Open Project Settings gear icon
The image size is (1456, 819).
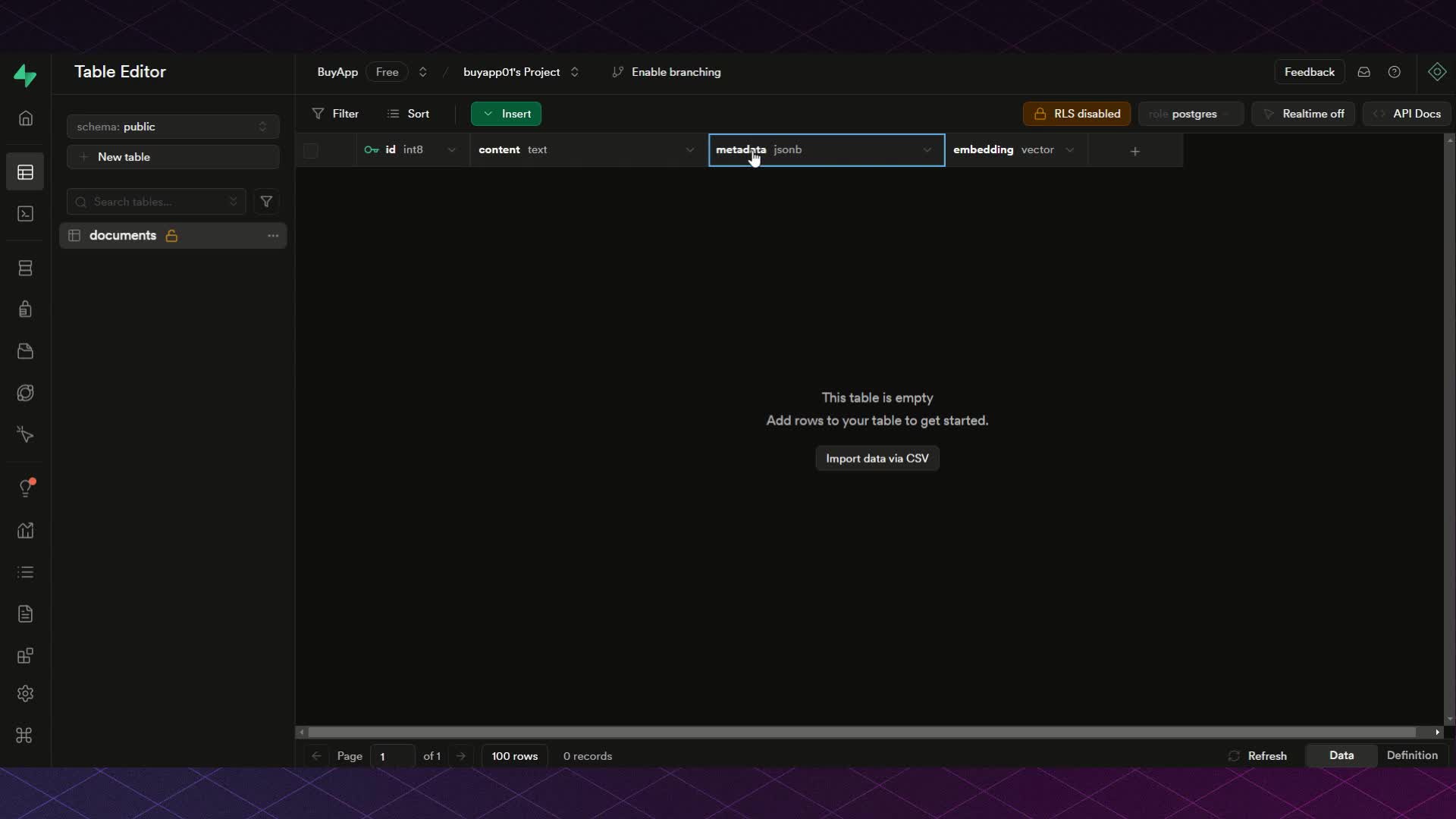[x=25, y=694]
